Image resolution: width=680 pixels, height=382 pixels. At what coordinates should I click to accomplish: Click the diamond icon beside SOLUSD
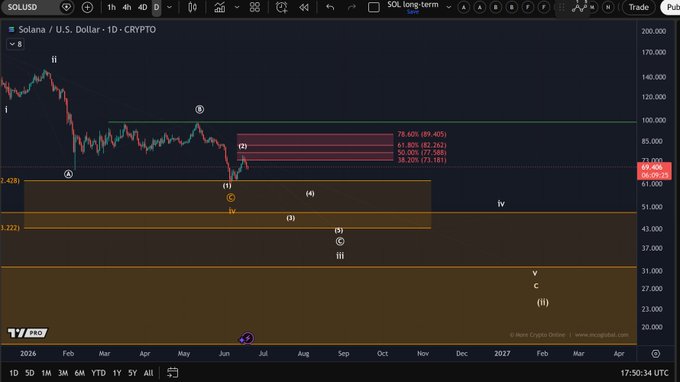click(66, 7)
